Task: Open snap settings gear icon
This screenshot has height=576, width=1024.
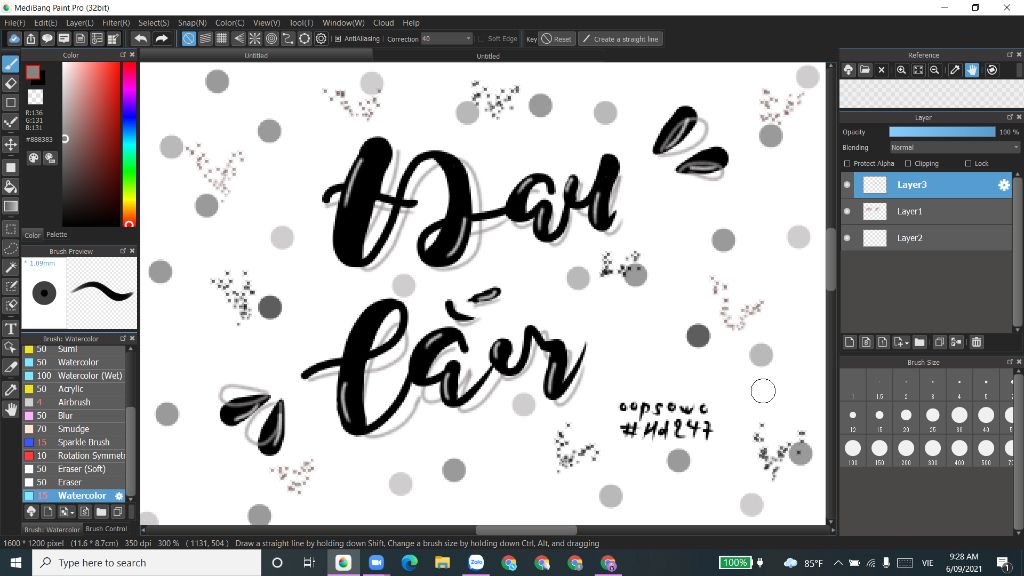Action: (x=321, y=39)
